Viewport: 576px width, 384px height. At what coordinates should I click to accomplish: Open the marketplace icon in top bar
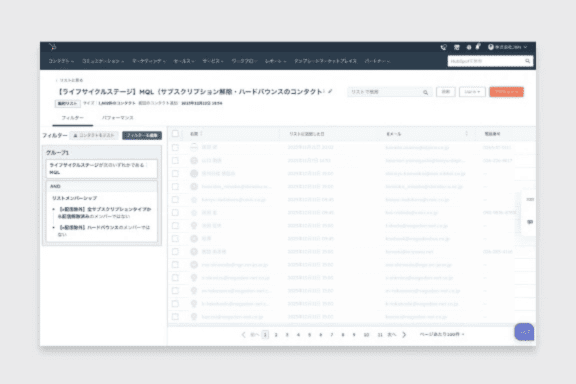pyautogui.click(x=457, y=47)
